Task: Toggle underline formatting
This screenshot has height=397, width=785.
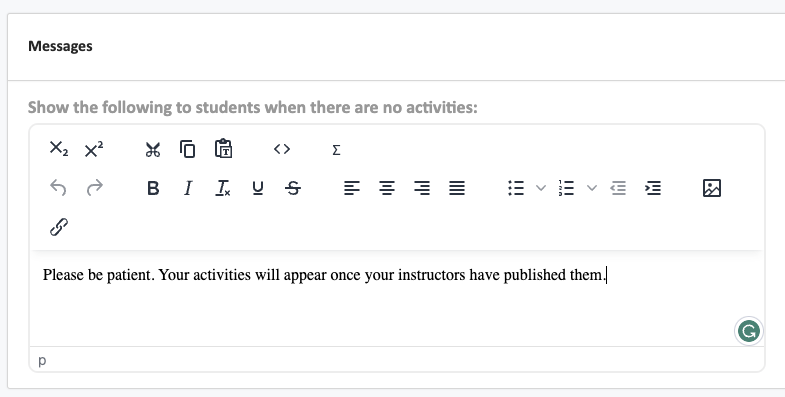Action: click(258, 188)
